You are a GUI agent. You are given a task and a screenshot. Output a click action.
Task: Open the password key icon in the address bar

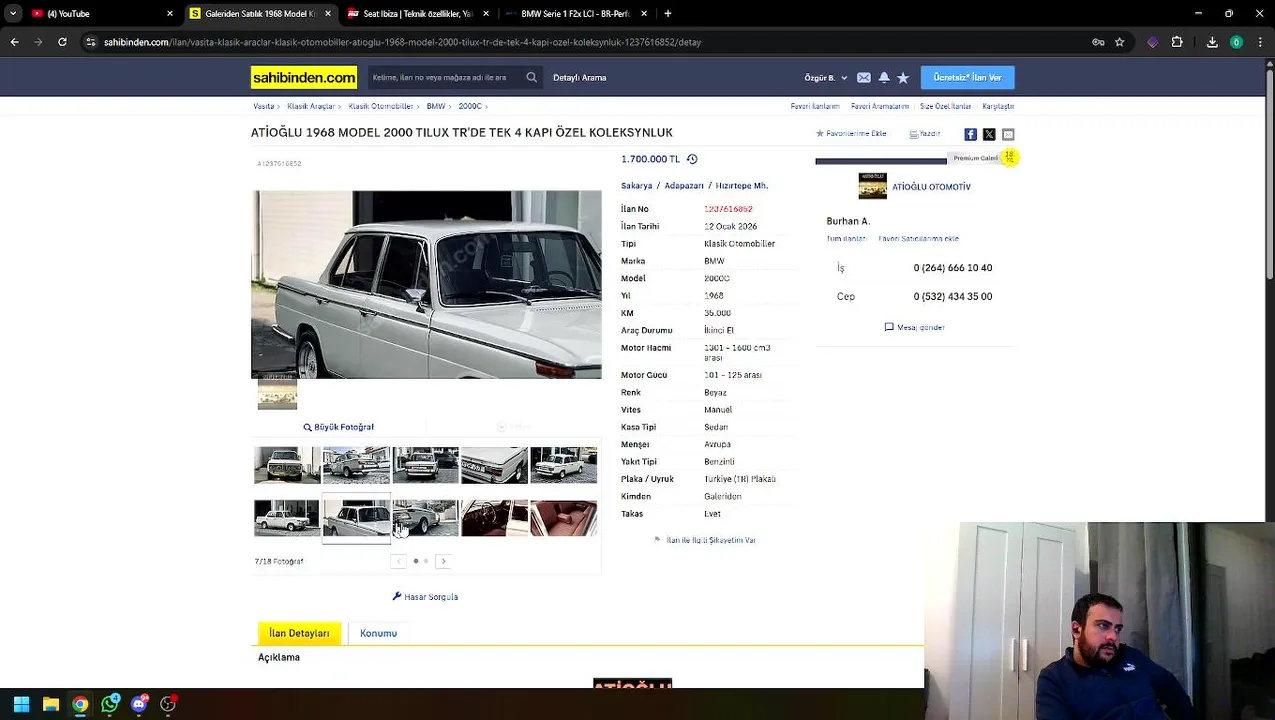pos(1098,42)
